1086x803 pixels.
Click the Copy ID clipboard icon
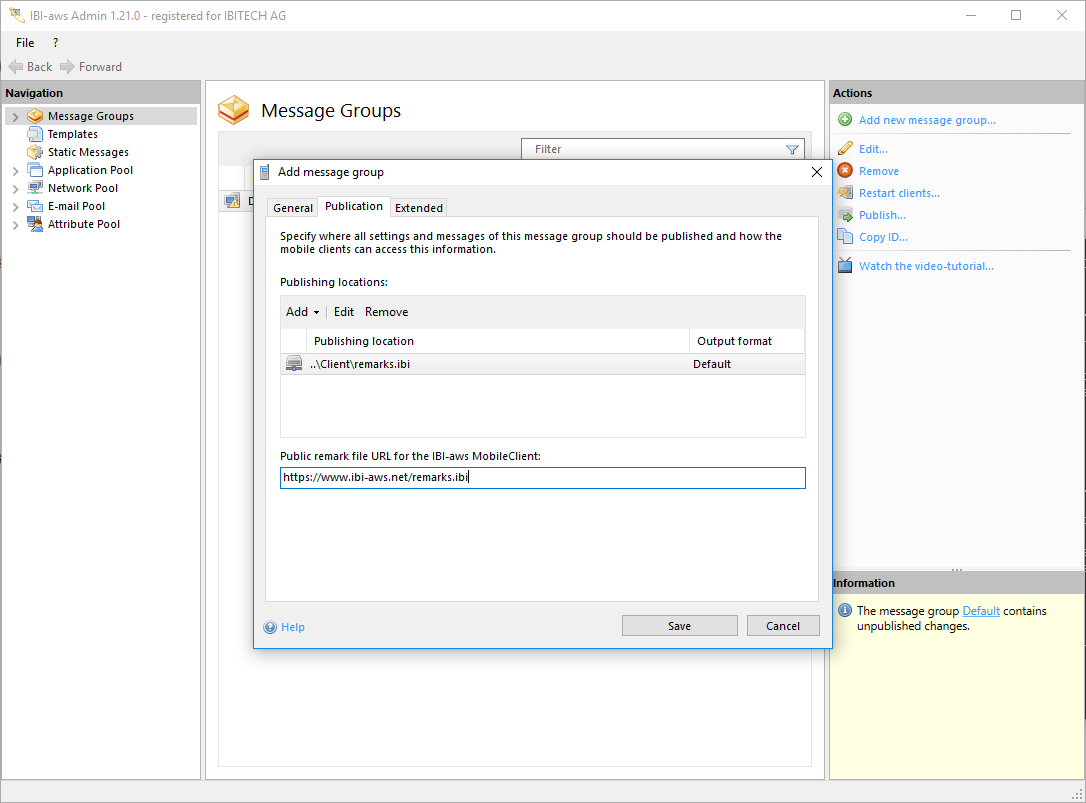click(845, 237)
